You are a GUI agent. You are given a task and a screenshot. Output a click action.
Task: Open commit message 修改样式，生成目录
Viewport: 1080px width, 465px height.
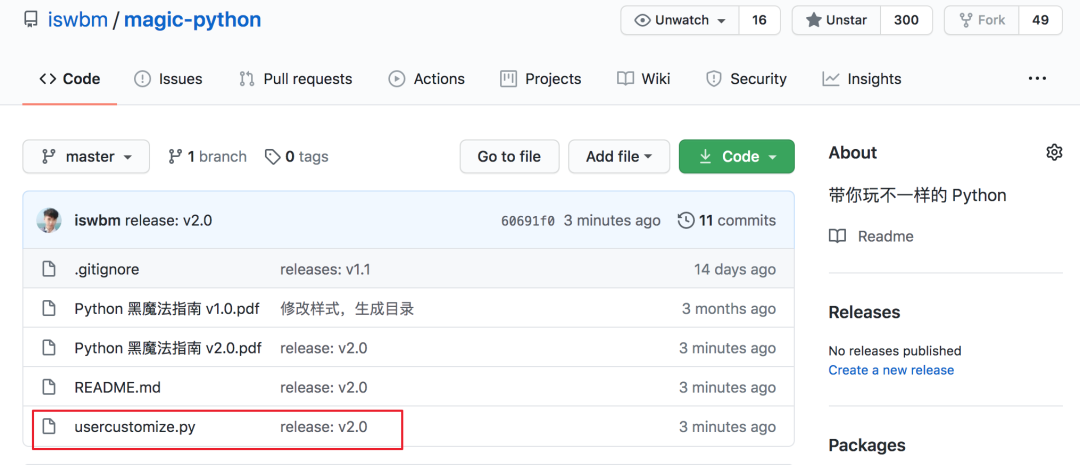point(347,309)
